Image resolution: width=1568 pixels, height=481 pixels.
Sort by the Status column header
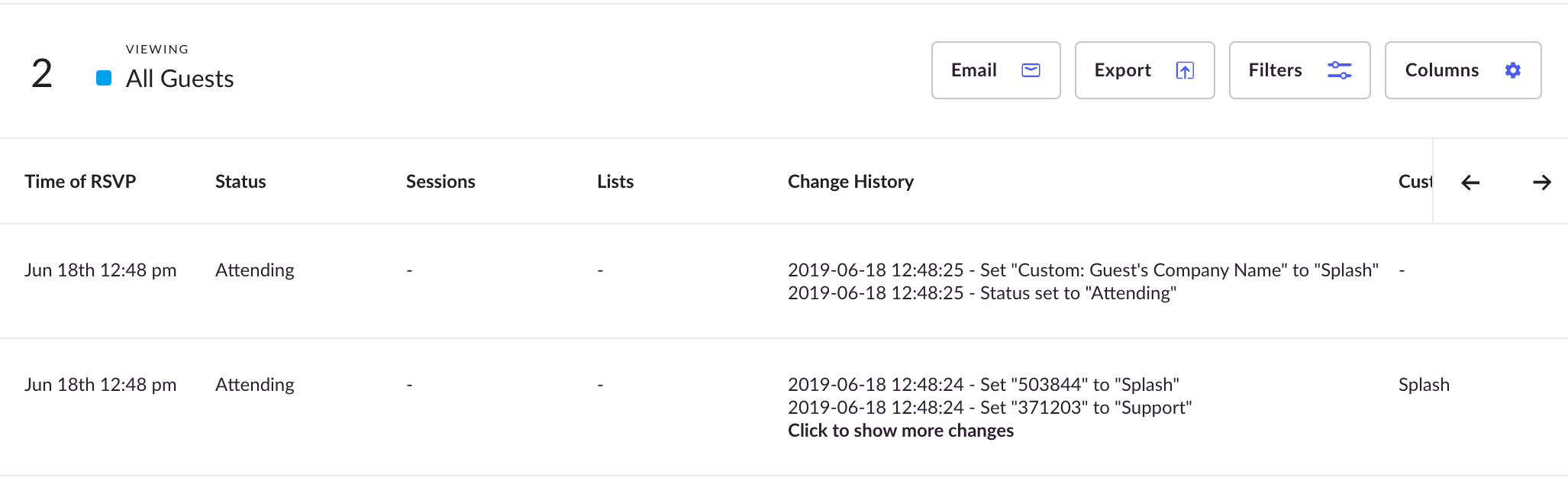click(x=240, y=182)
